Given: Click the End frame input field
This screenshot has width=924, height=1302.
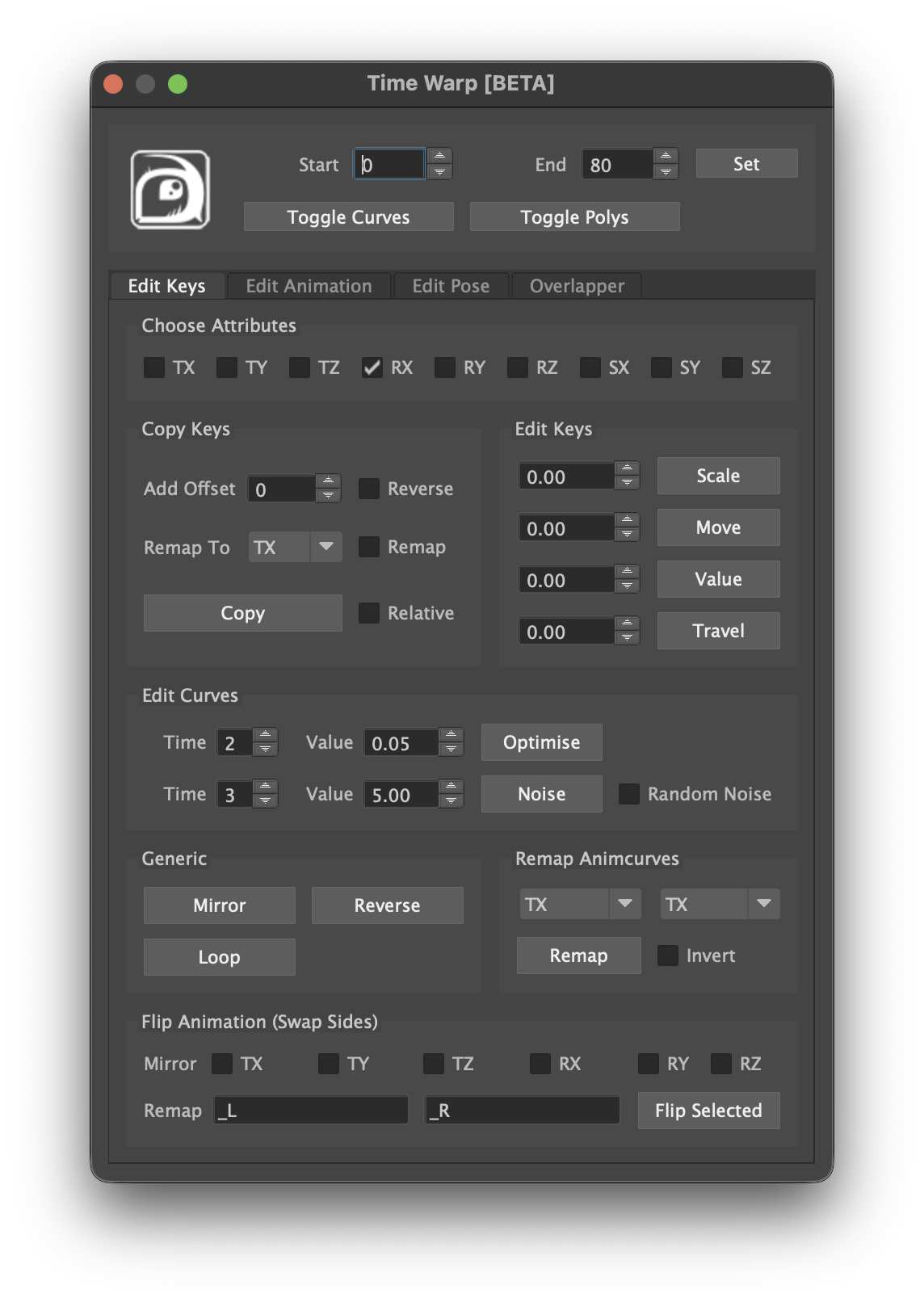Looking at the screenshot, I should (617, 164).
